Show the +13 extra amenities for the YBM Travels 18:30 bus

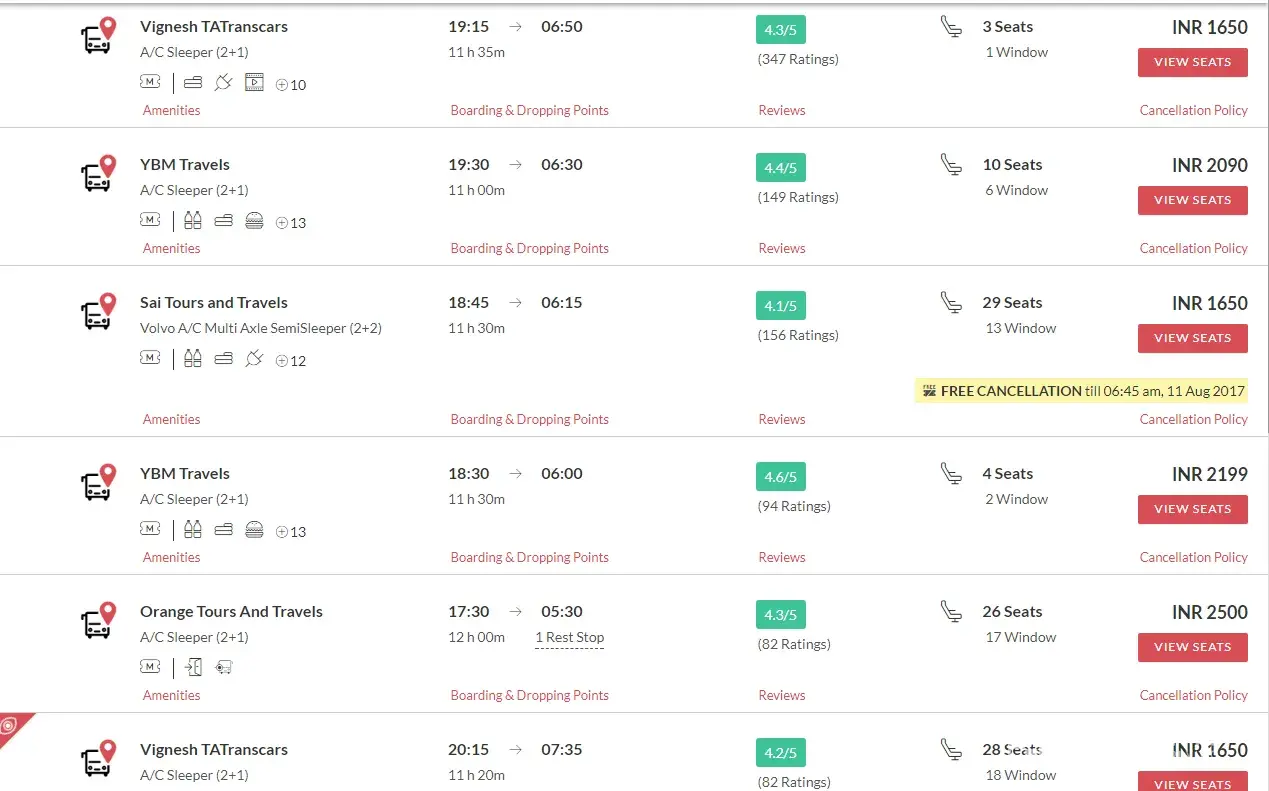[291, 532]
